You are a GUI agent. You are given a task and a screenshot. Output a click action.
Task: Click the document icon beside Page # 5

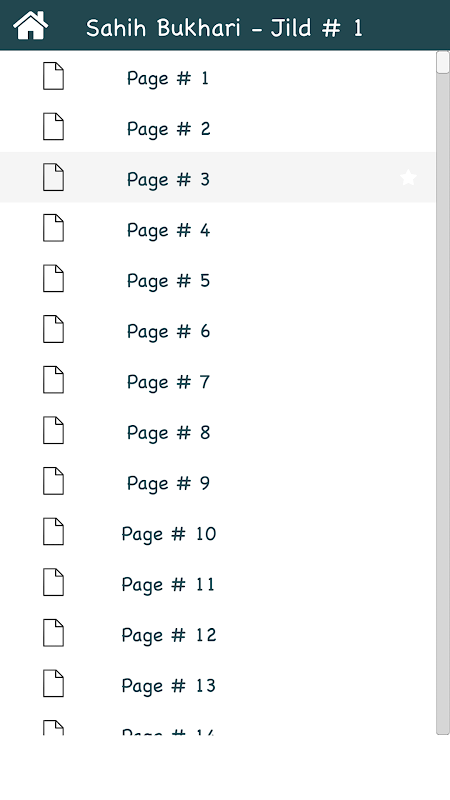click(x=53, y=279)
